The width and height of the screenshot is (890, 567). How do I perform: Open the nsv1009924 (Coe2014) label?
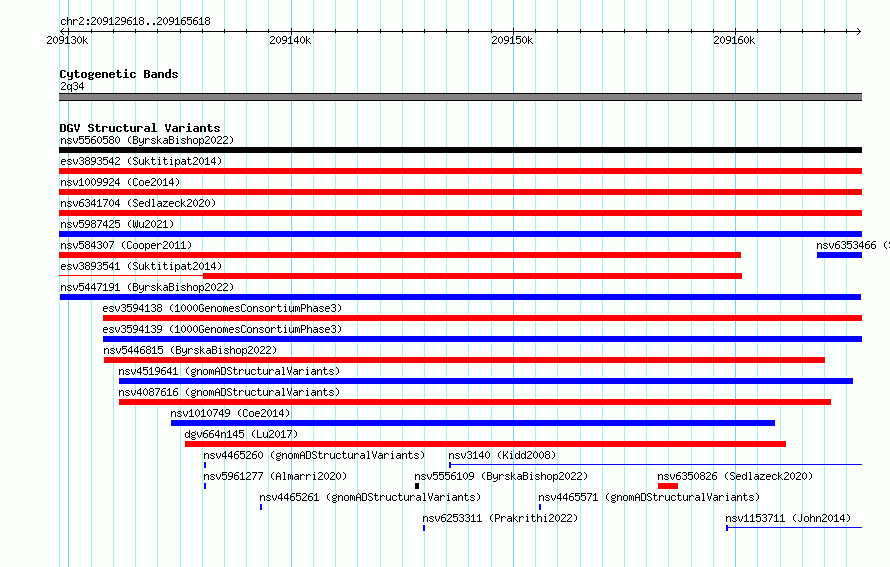tap(120, 182)
